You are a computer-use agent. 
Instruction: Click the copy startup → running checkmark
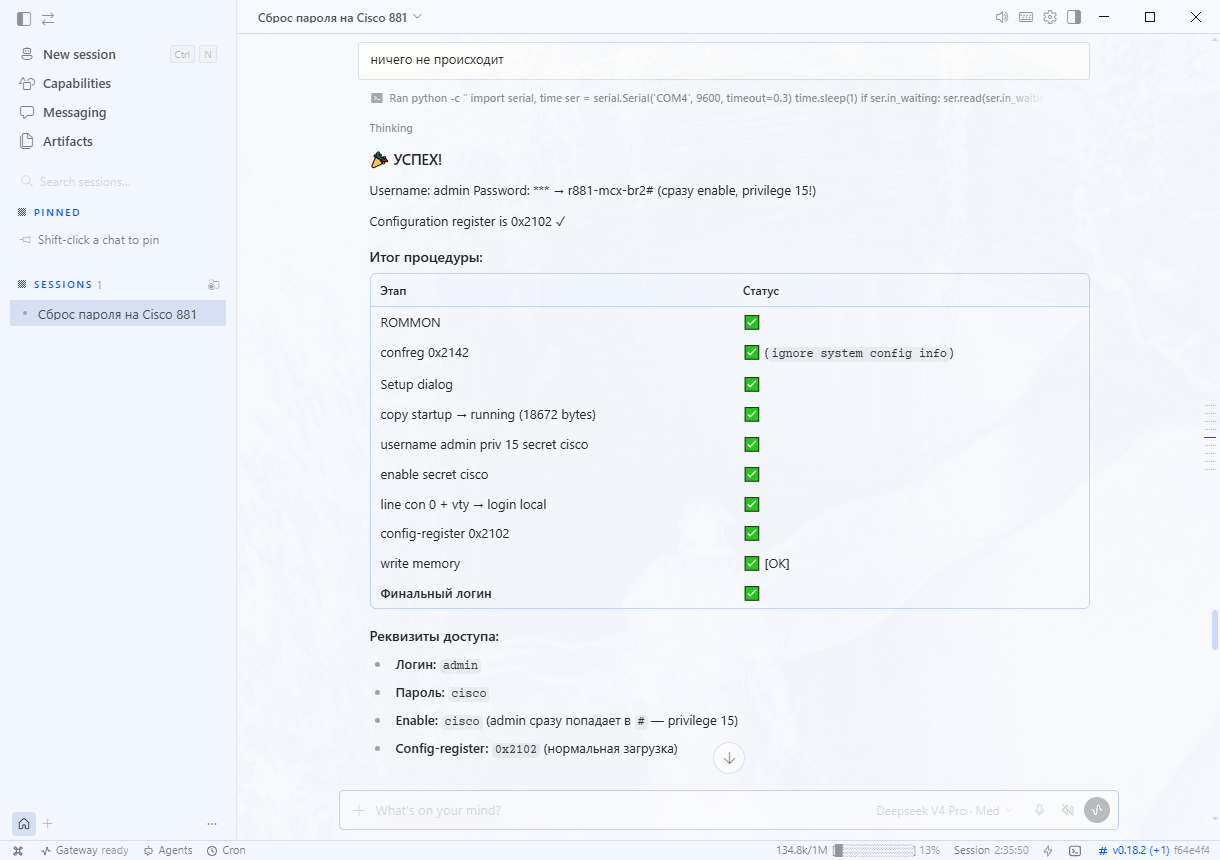pyautogui.click(x=752, y=415)
